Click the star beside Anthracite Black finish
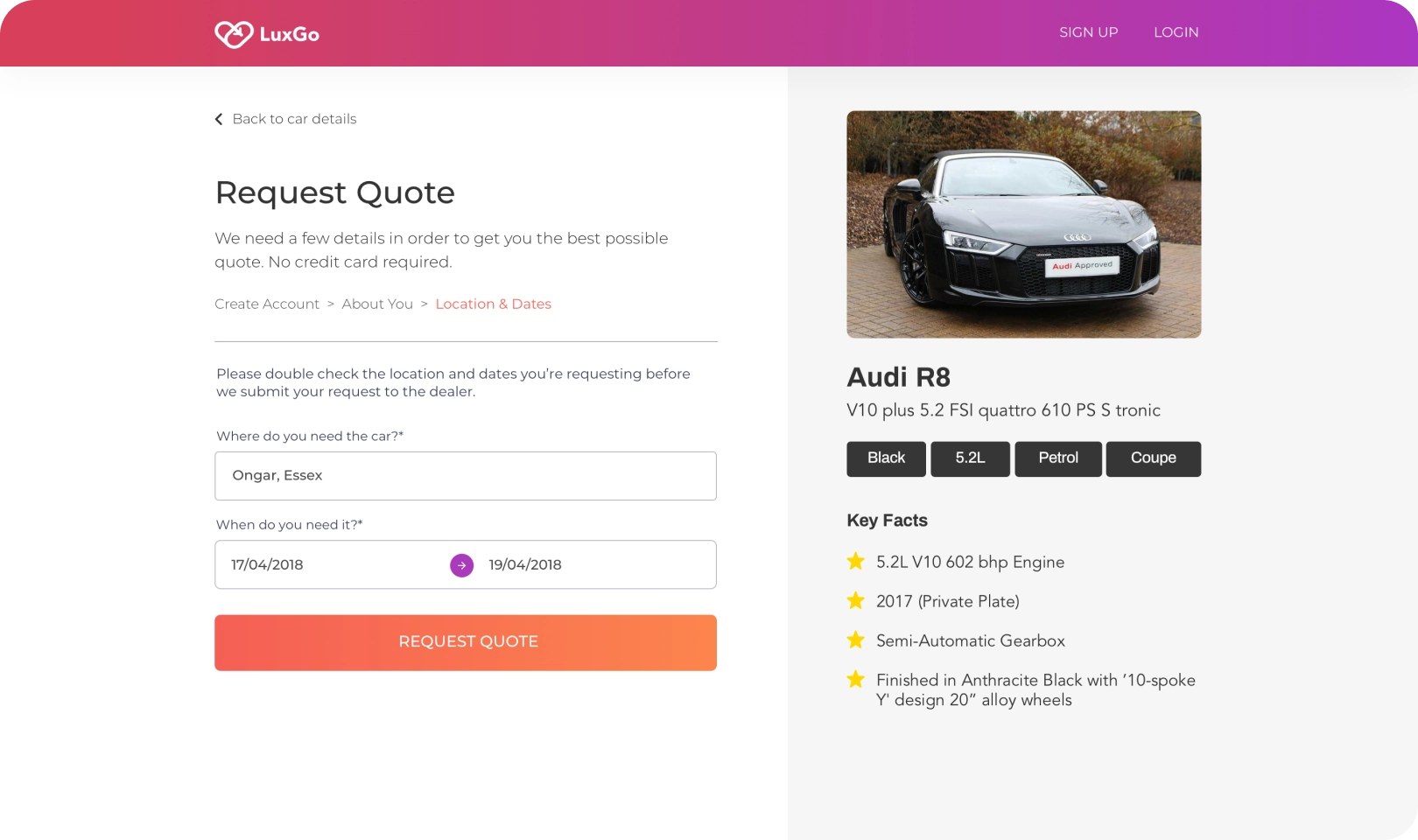The width and height of the screenshot is (1418, 840). click(x=856, y=680)
